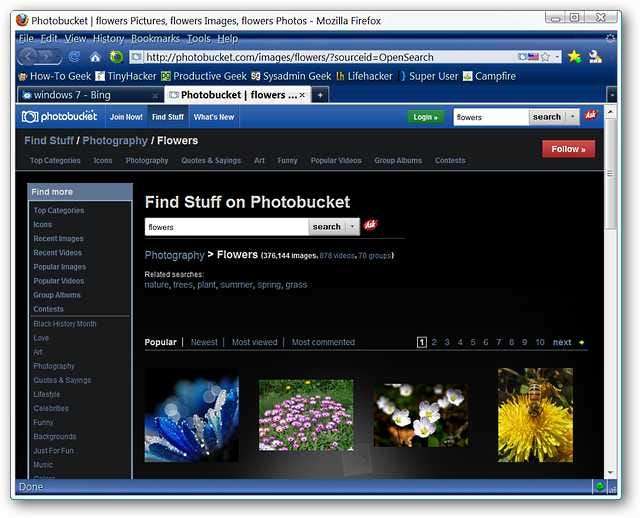Click the Reload page icon
Screen dimensions: 640x518
74,57
